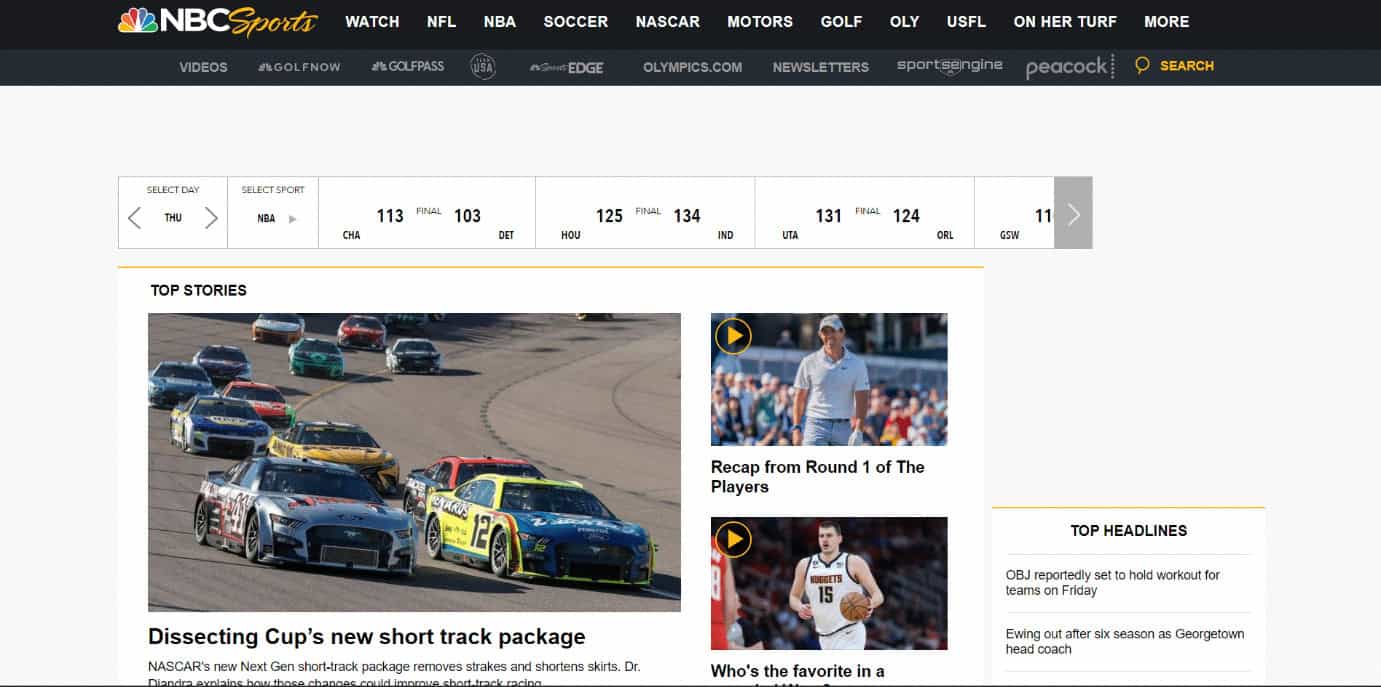The height and width of the screenshot is (687, 1381).
Task: Click the sportsengine logo link
Action: pyautogui.click(x=948, y=66)
